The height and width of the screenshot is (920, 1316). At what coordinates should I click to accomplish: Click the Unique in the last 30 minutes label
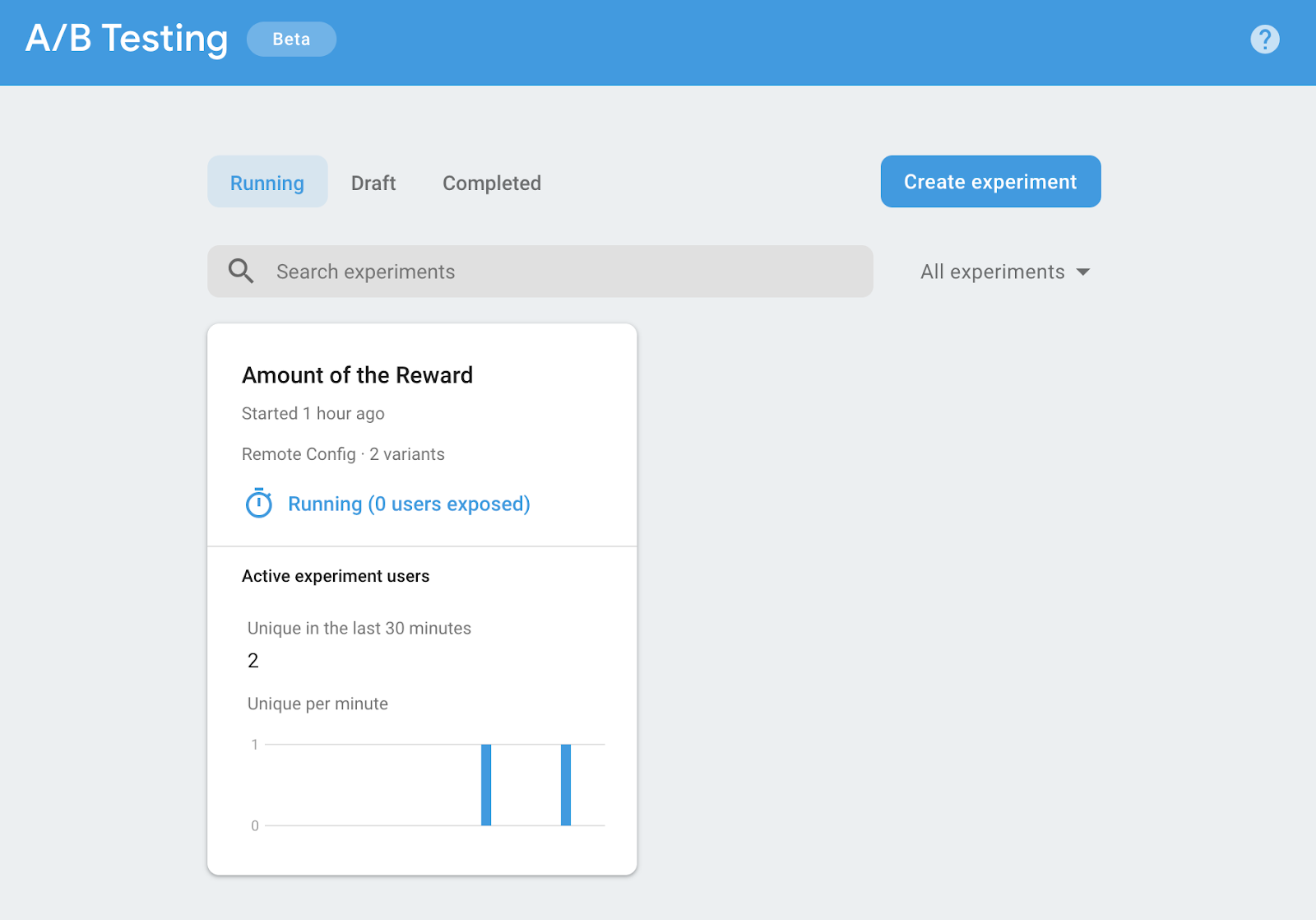tap(359, 628)
